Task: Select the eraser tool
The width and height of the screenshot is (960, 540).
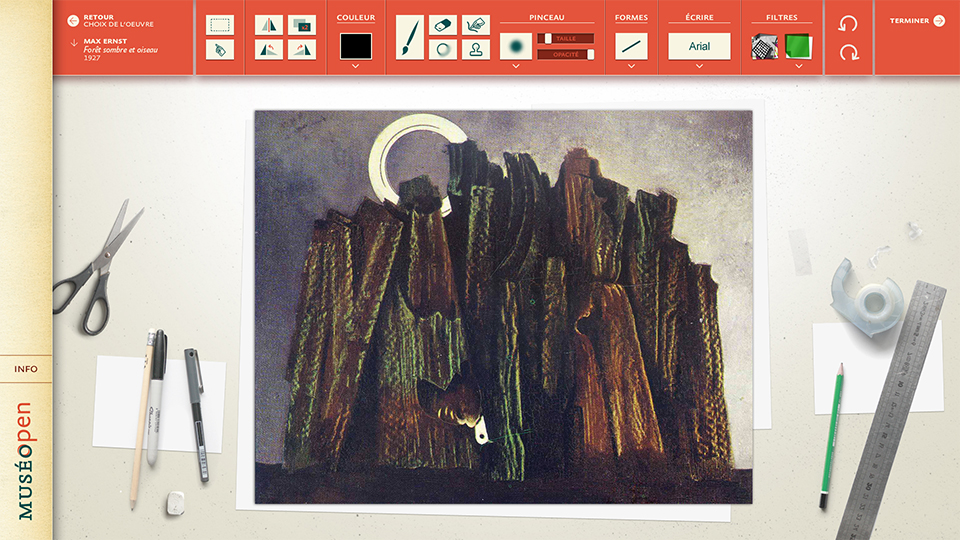Action: pos(443,25)
